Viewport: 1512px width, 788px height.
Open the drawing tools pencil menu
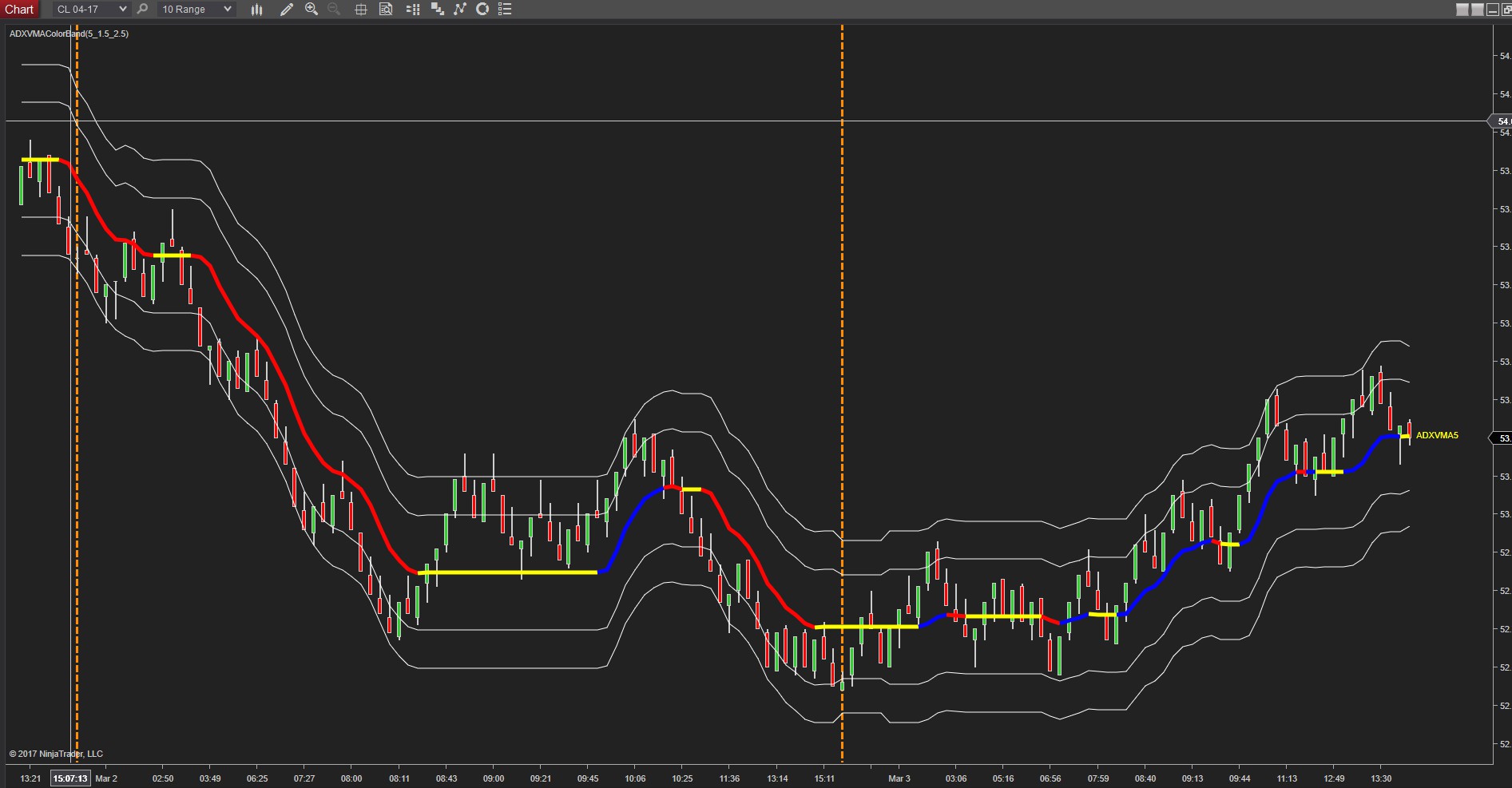click(287, 10)
